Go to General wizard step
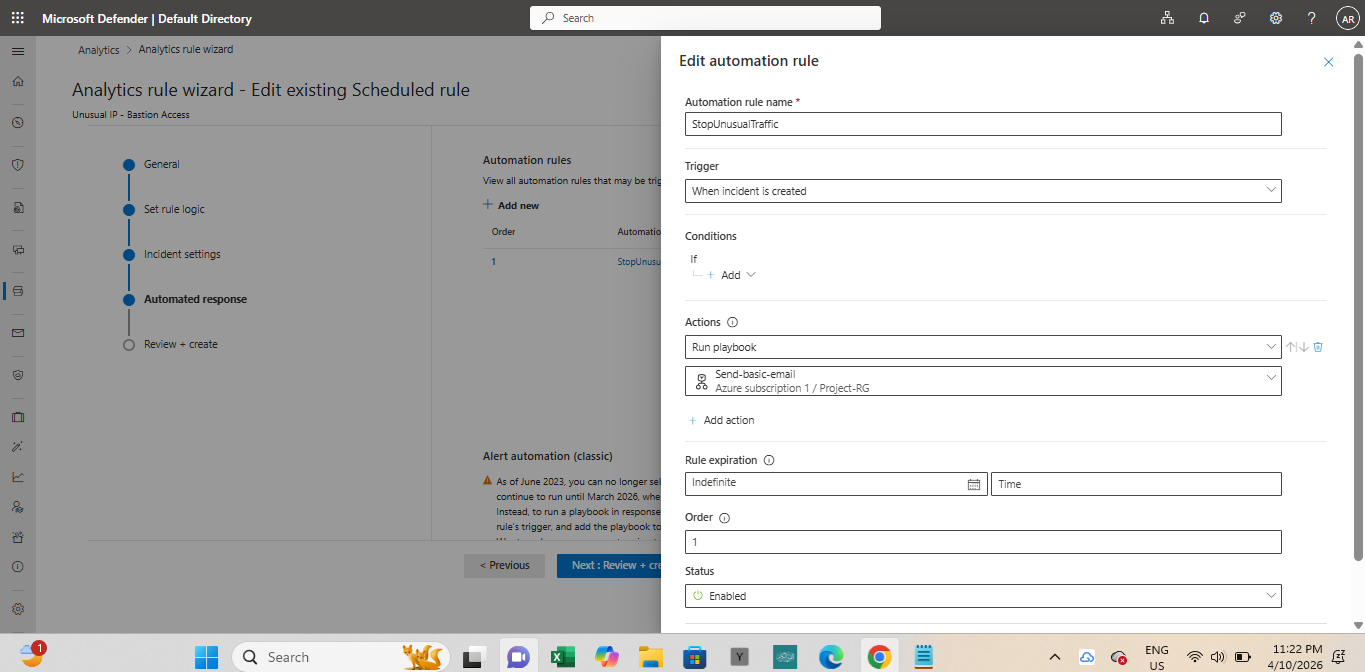 point(162,164)
